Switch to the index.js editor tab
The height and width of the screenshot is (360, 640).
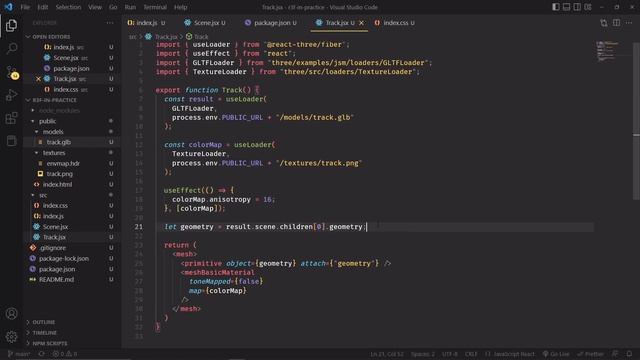pyautogui.click(x=147, y=23)
